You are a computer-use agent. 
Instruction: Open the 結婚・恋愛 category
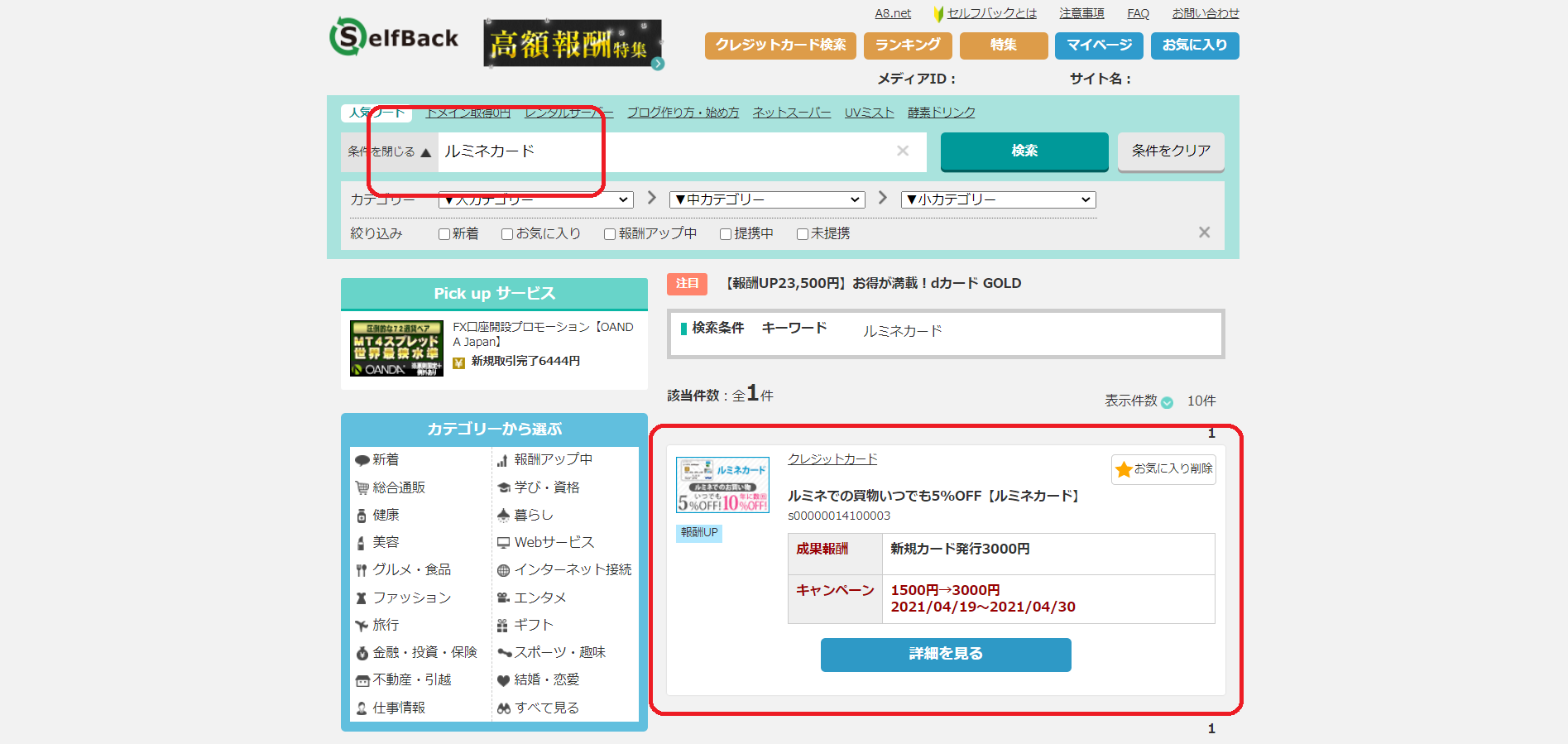(538, 679)
